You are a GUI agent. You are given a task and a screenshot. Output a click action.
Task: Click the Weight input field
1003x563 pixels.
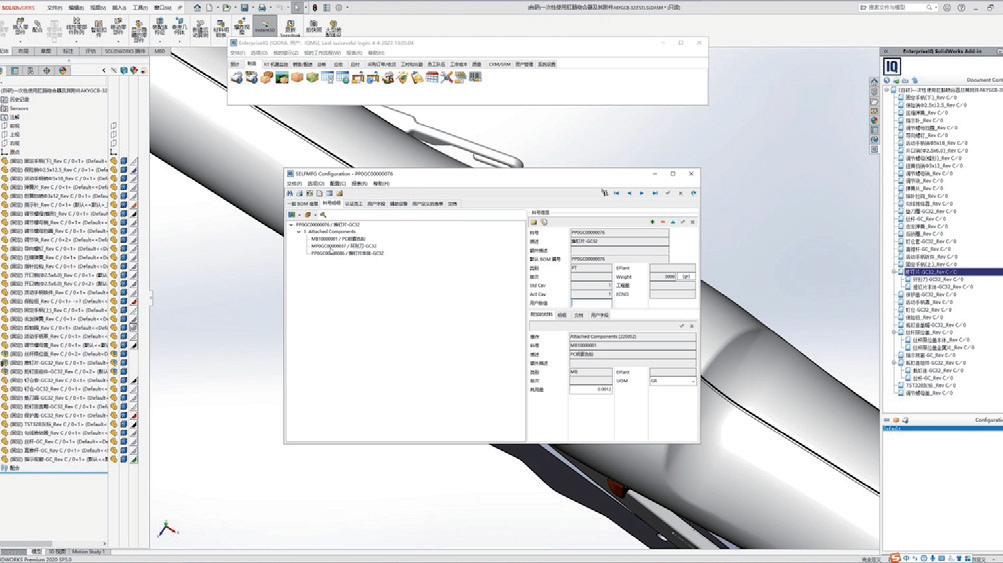663,276
